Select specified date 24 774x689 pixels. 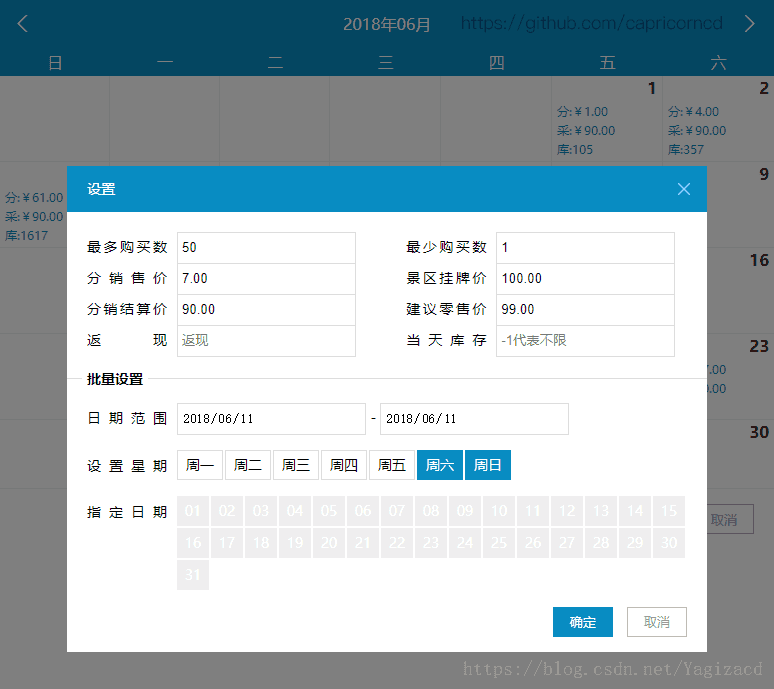pyautogui.click(x=465, y=543)
